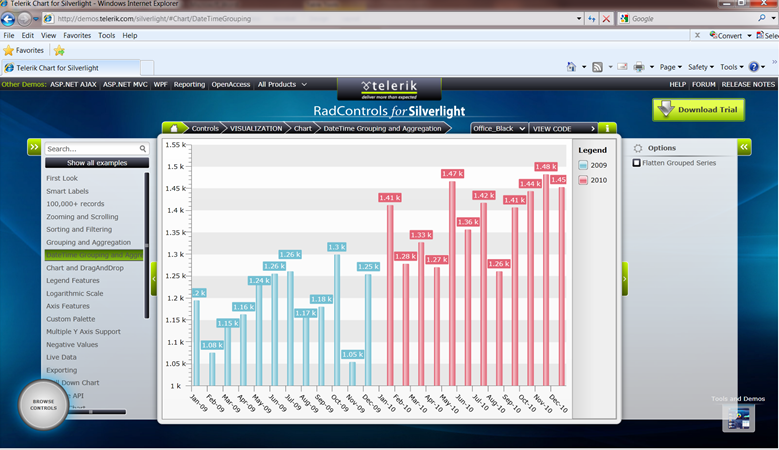Collapse Options panel with green double-arrow
Viewport: 779px width, 450px height.
[744, 147]
